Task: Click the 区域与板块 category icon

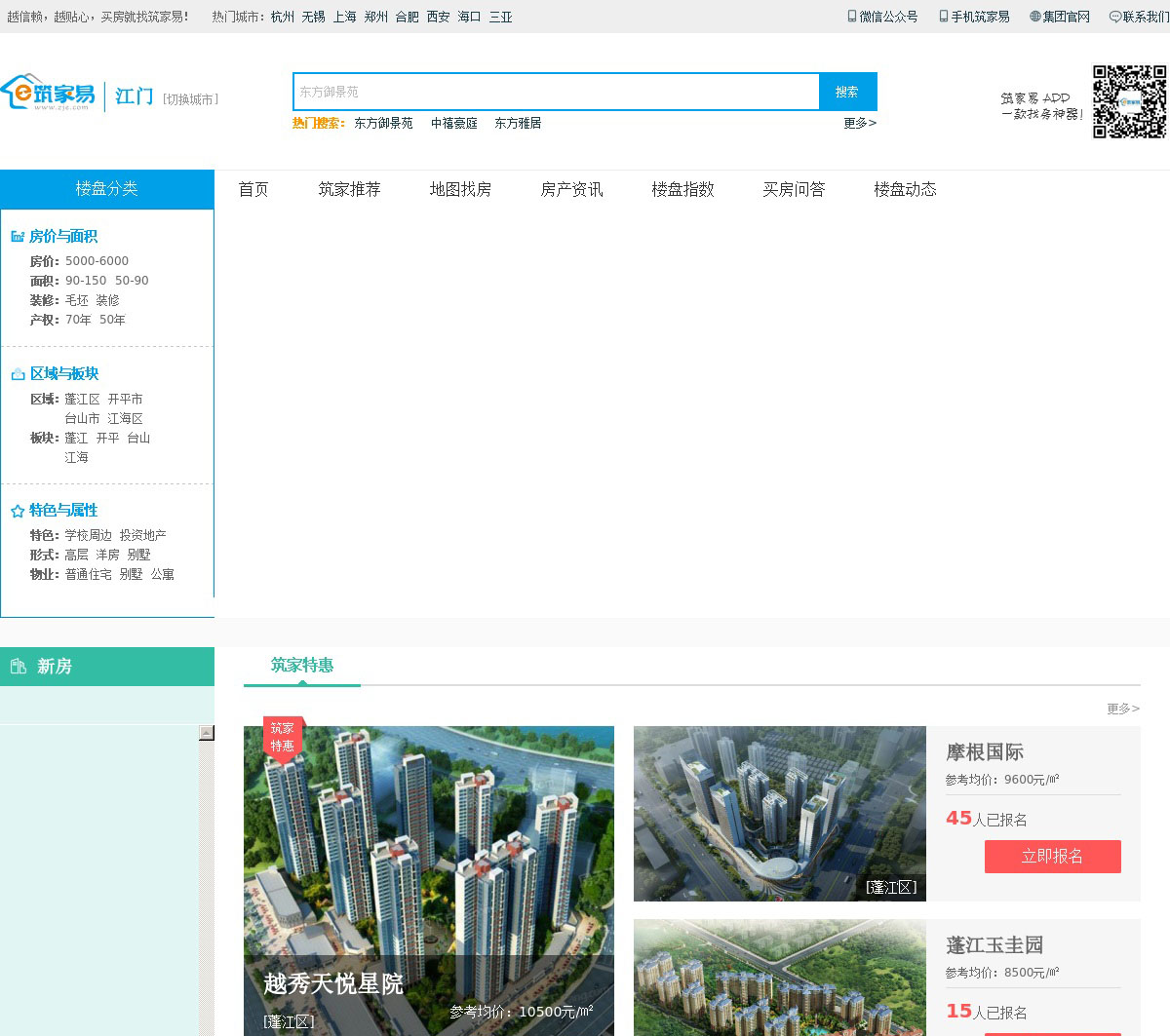Action: coord(18,374)
